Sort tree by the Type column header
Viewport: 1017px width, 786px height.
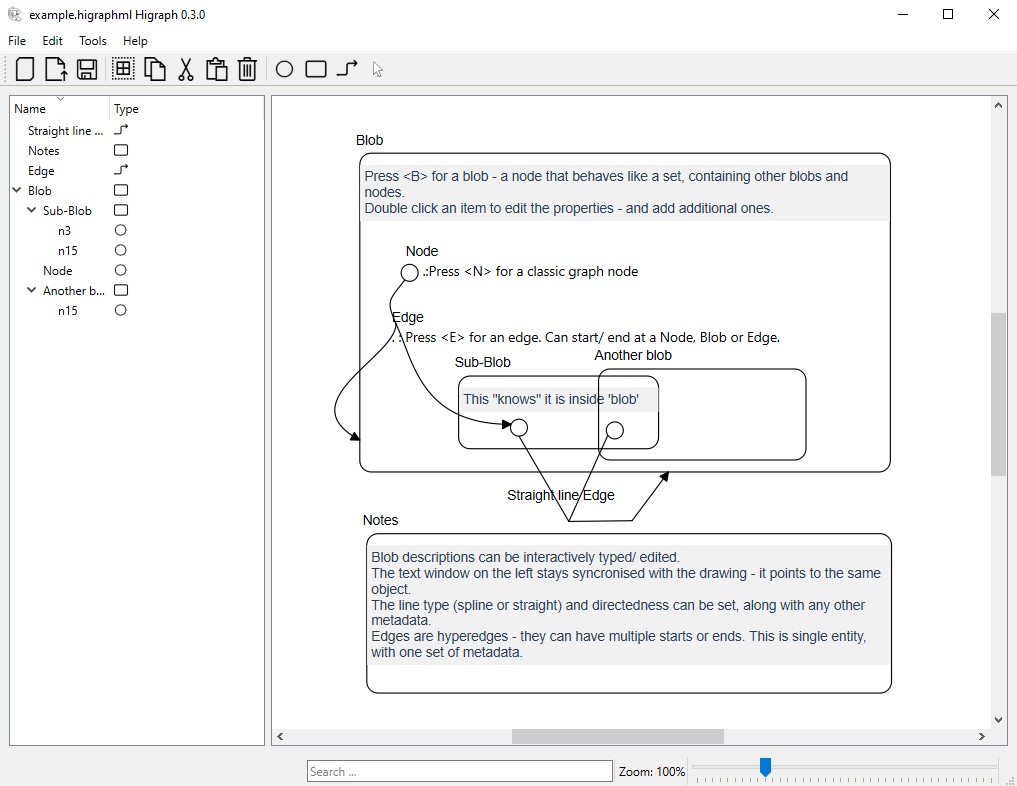pyautogui.click(x=126, y=108)
